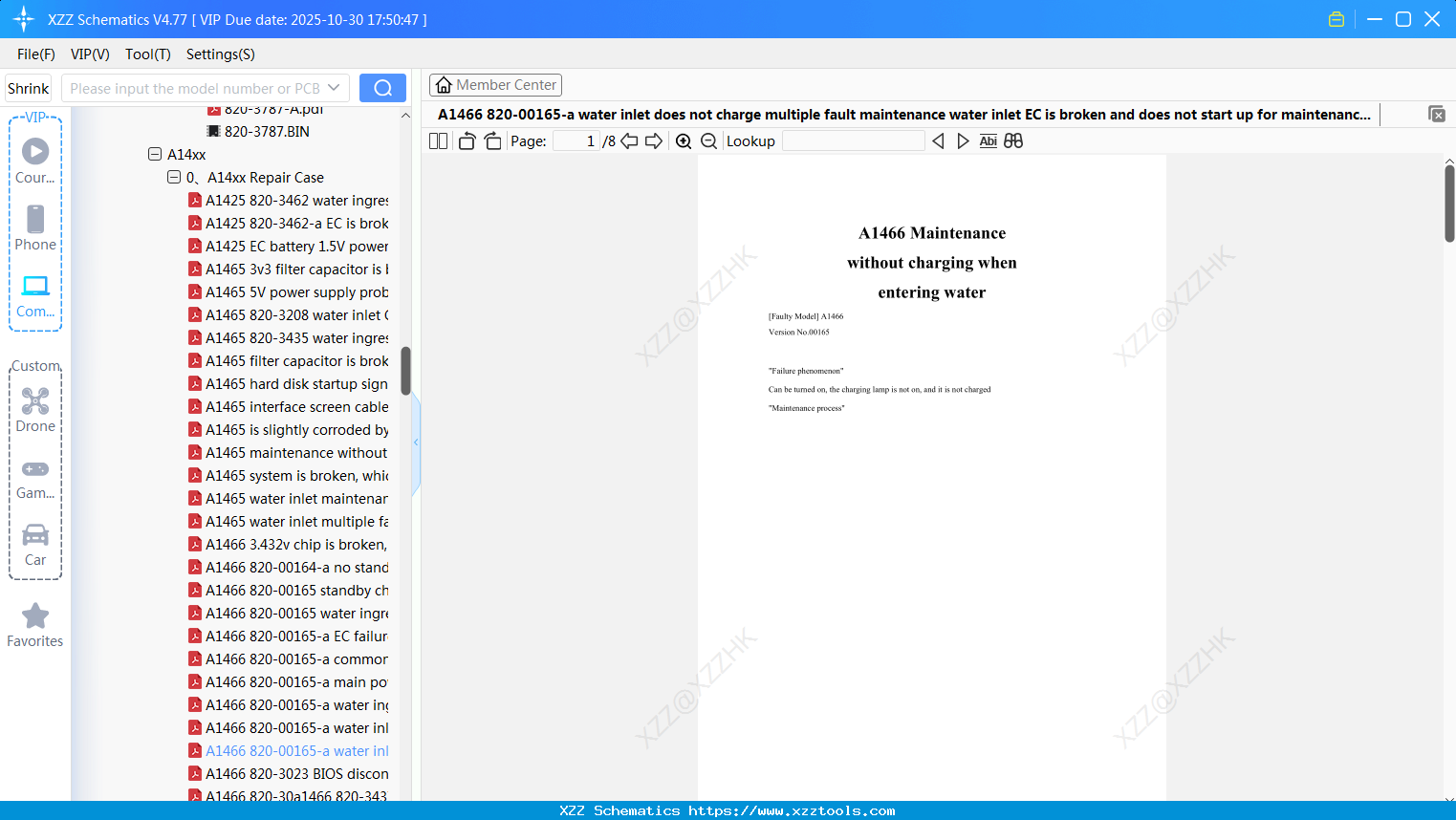The image size is (1456, 820).
Task: Find next lookup match
Action: (x=963, y=141)
